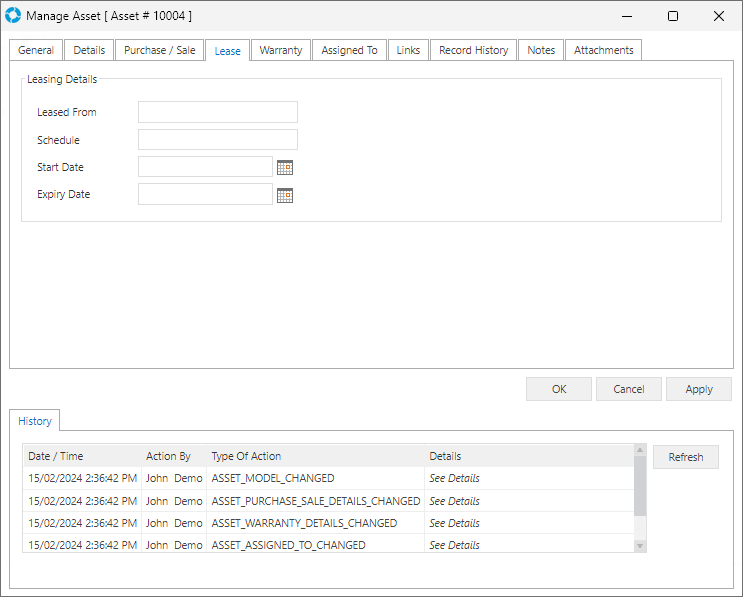Refresh the history list
Screen dimensions: 743x597
click(x=686, y=457)
